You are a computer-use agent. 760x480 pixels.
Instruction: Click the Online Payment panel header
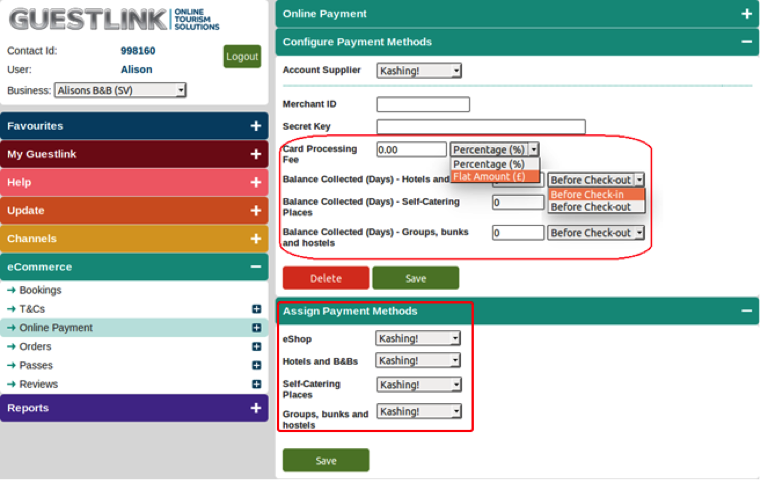pyautogui.click(x=517, y=14)
